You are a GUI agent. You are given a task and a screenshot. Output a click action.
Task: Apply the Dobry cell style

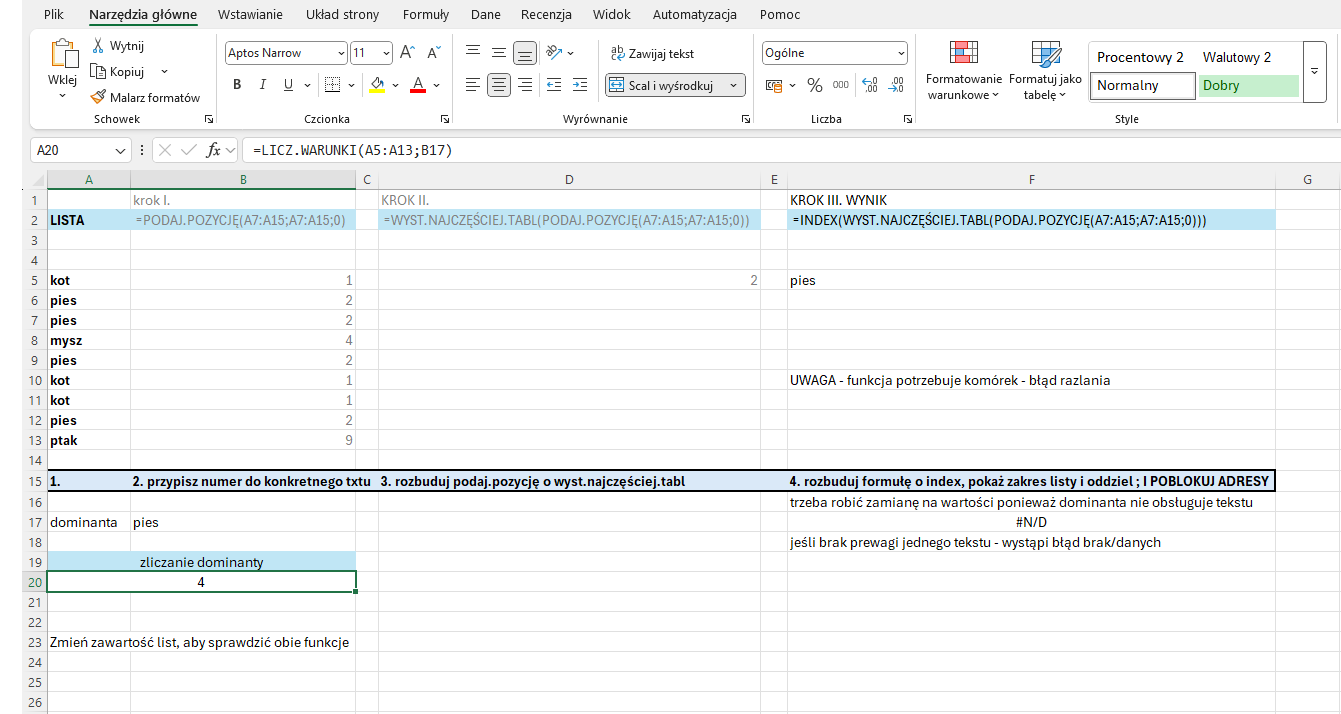tap(1248, 86)
